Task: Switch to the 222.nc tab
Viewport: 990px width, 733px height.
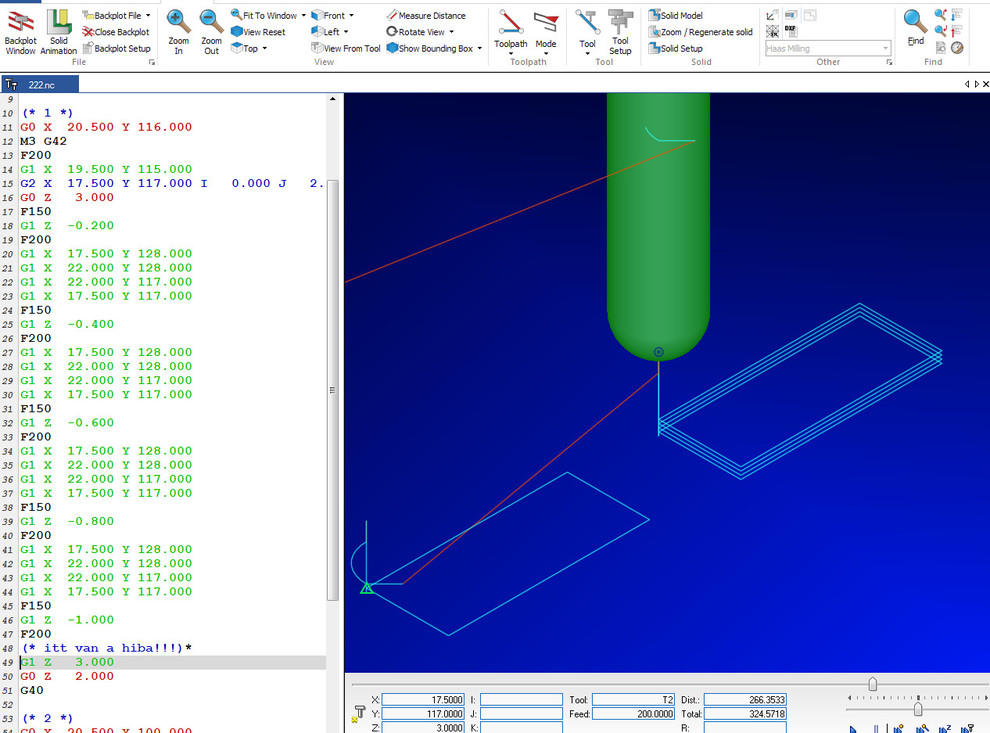Action: coord(41,85)
